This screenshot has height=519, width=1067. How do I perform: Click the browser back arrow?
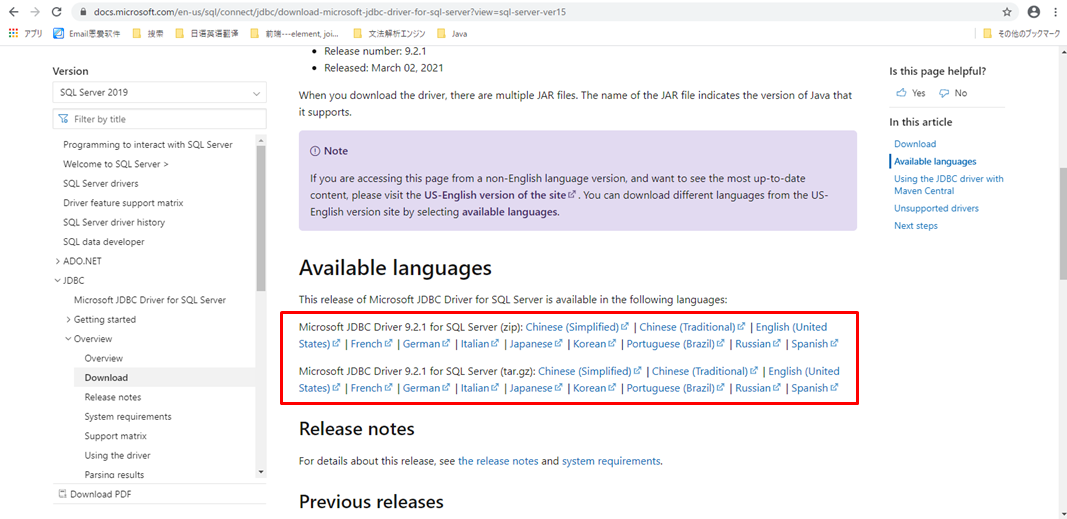click(14, 12)
